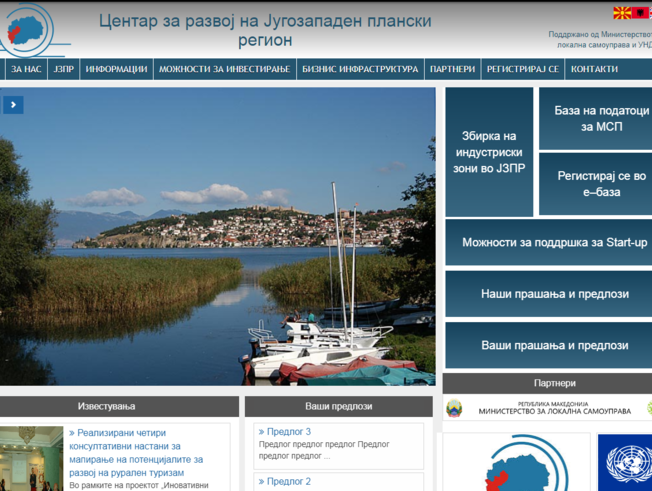Image resolution: width=652 pixels, height=491 pixels.
Task: Go to the ПАРТНЕРИ page
Action: click(452, 69)
